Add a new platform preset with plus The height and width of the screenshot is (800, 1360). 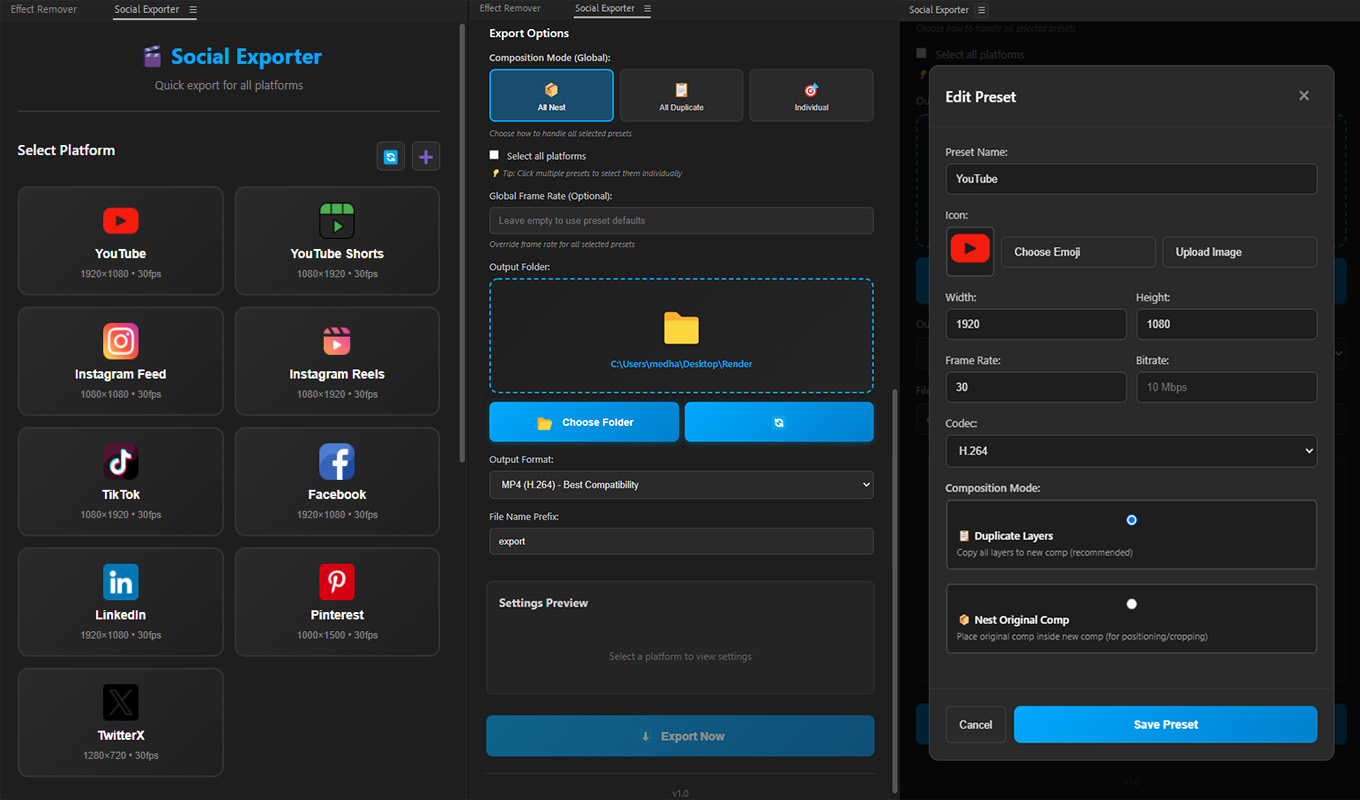click(x=426, y=157)
